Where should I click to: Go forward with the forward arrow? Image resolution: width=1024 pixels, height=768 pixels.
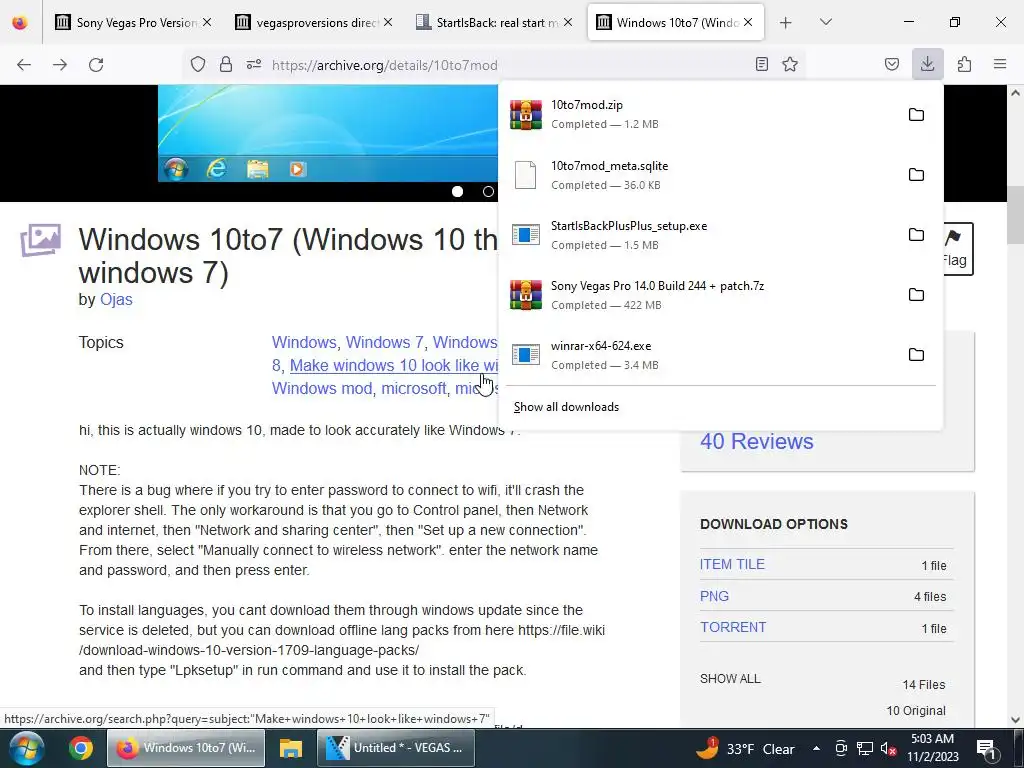pyautogui.click(x=60, y=65)
